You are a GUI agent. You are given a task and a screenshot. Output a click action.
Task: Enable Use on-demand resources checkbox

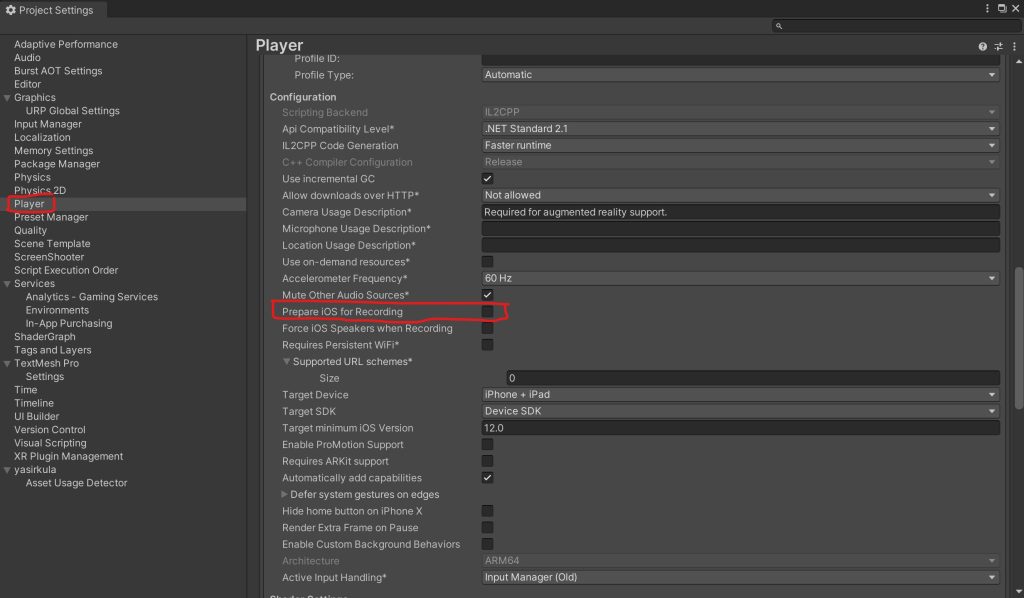[x=487, y=262]
